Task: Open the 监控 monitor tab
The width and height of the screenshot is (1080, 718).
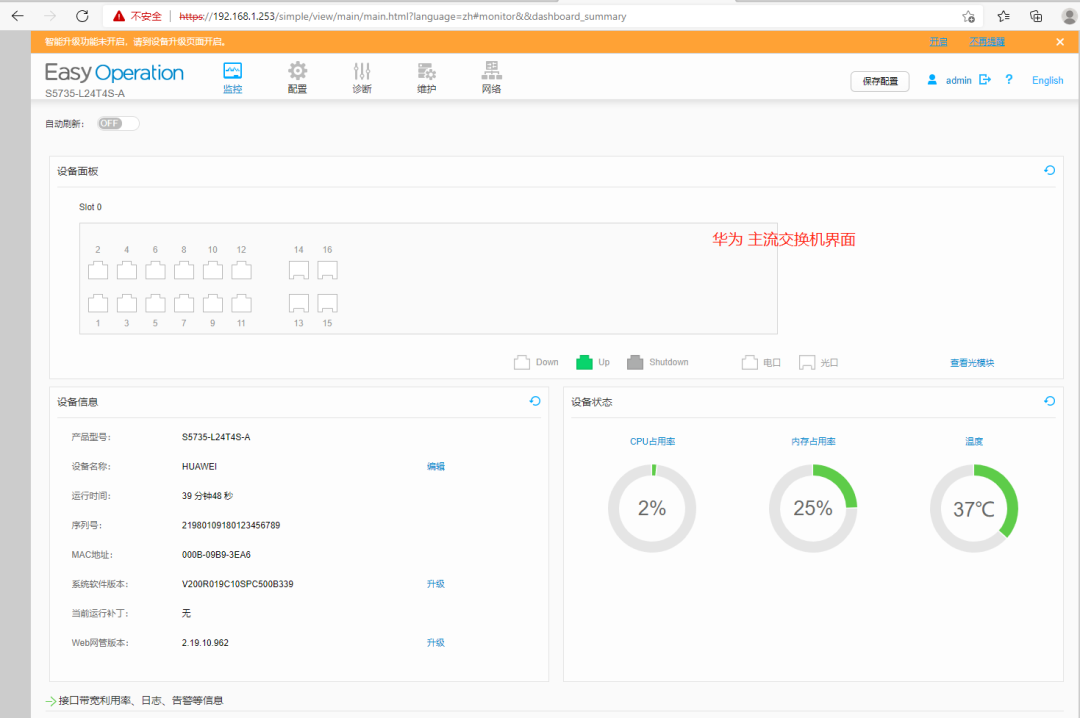Action: click(x=233, y=78)
